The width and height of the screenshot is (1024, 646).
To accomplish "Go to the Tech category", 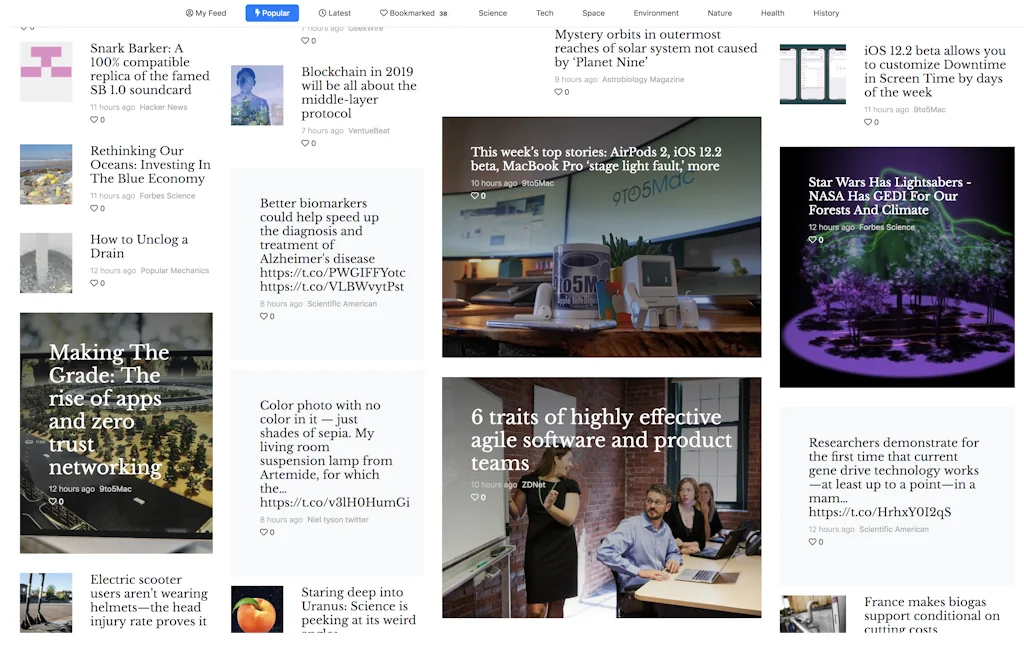I will [x=545, y=13].
